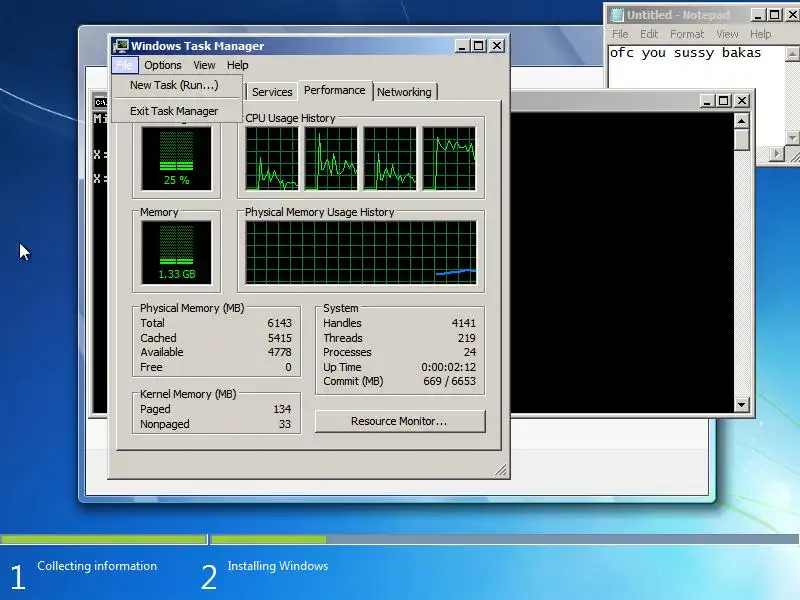The height and width of the screenshot is (600, 800).
Task: Click Commit (MB) value 669 / 6653
Action: coord(449,381)
